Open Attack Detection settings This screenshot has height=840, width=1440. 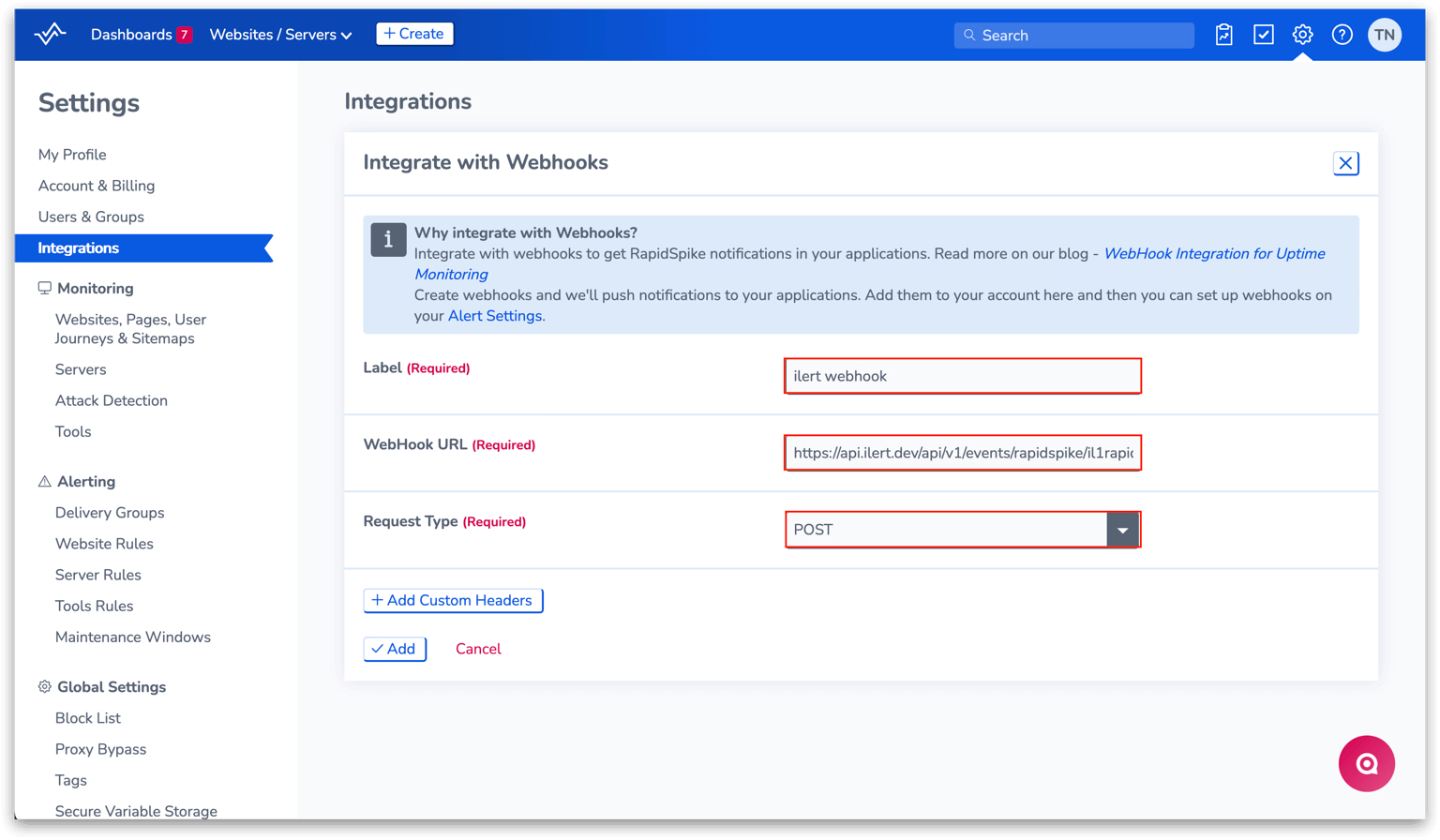coord(112,400)
